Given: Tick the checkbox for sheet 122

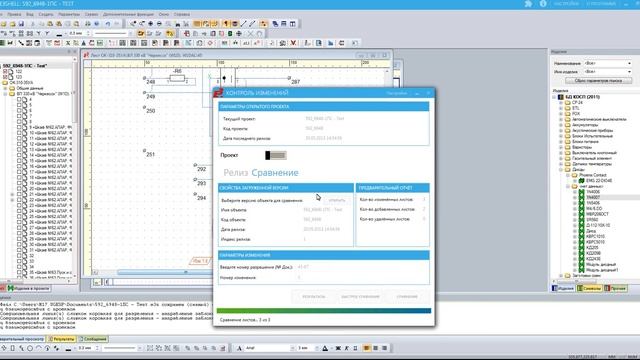Looking at the screenshot, I should [5, 71].
